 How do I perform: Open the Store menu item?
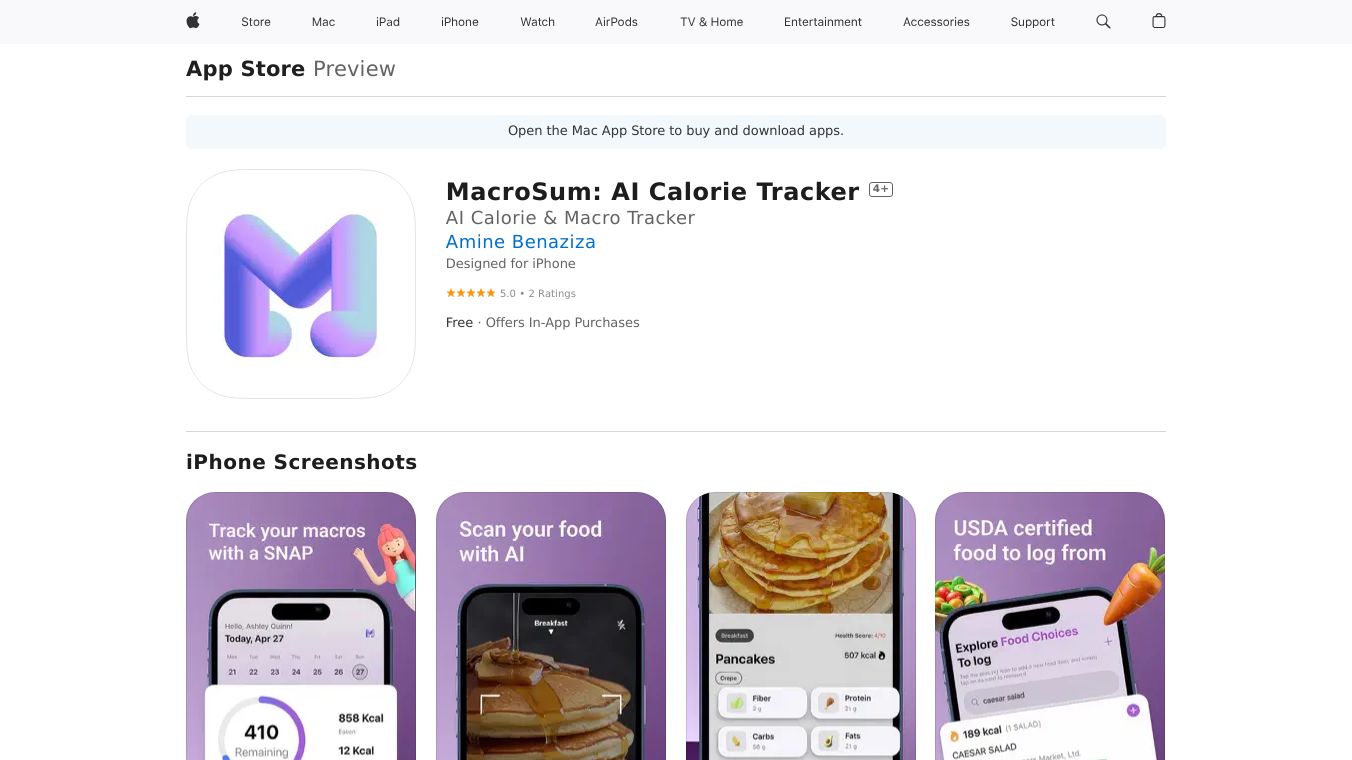point(256,22)
